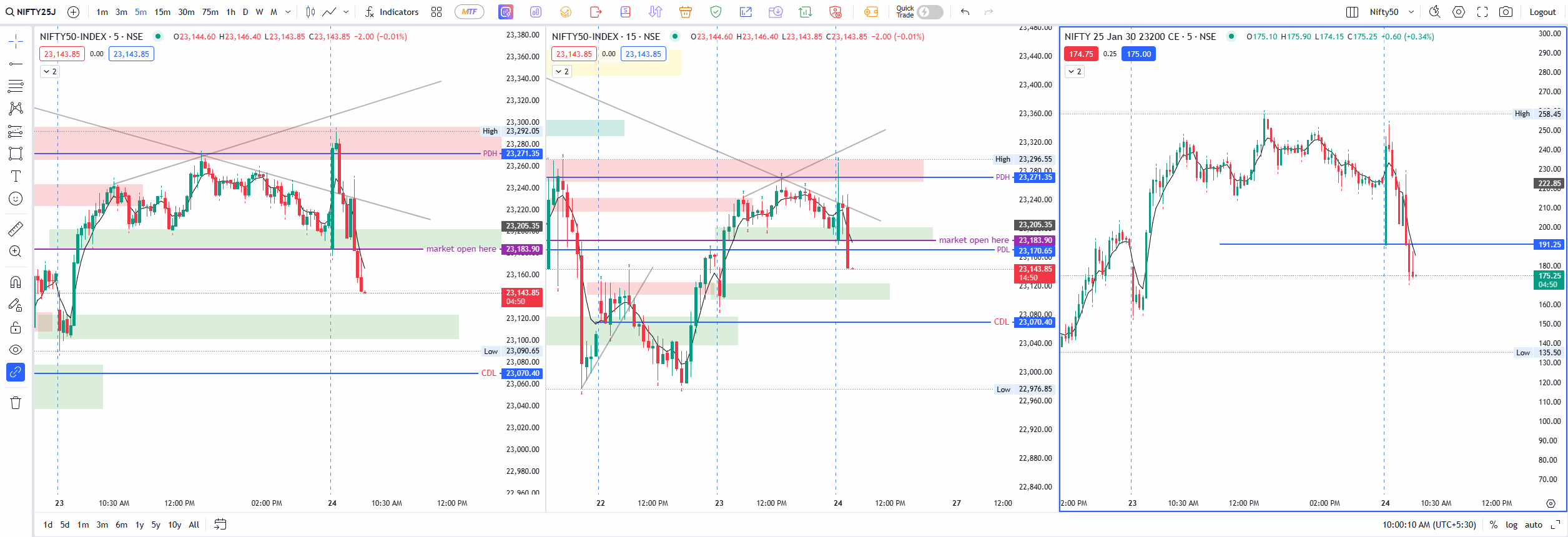The width and height of the screenshot is (1568, 537).
Task: Open chart settings hexagon icon
Action: coord(1459,12)
